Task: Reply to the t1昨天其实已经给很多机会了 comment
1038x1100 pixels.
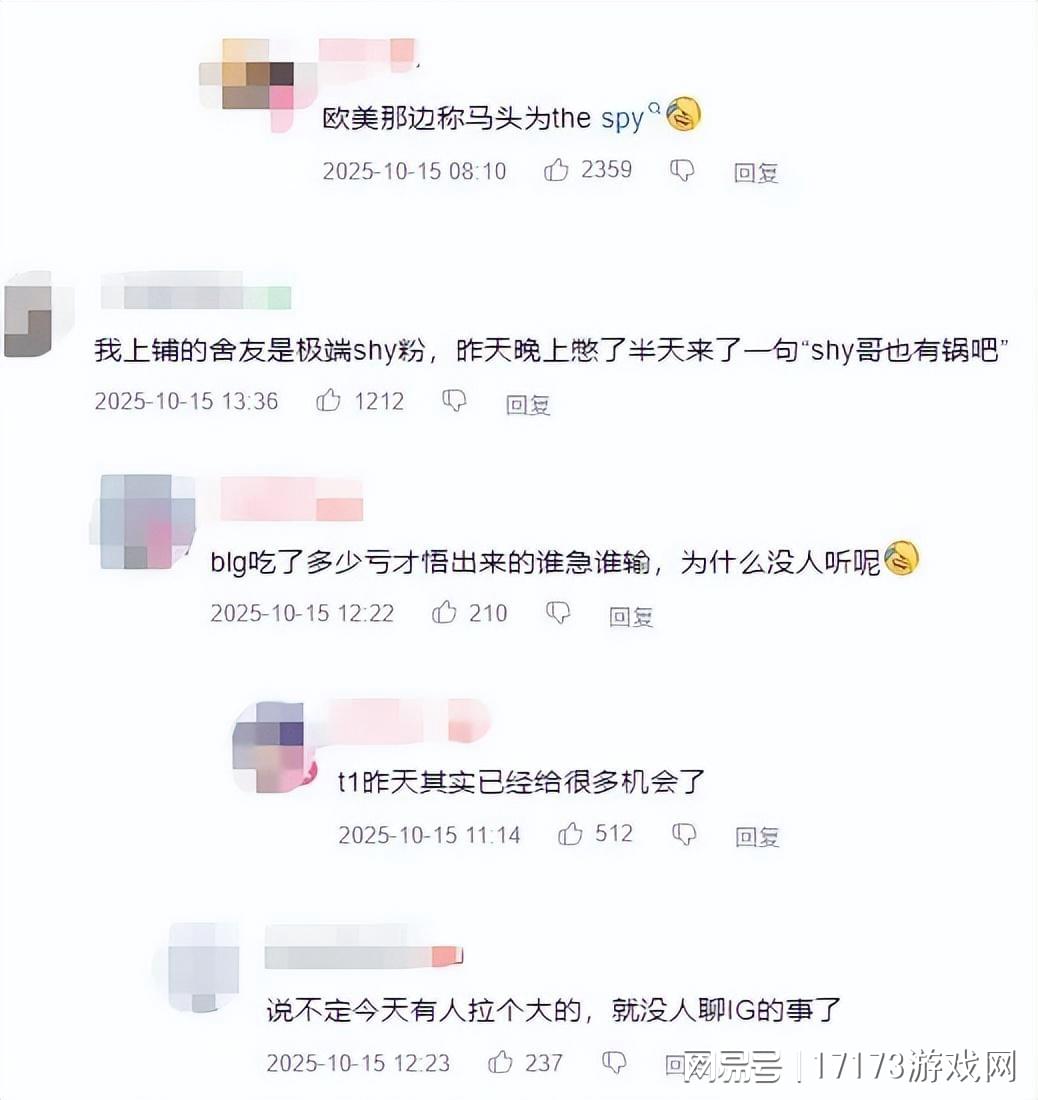Action: pyautogui.click(x=757, y=836)
